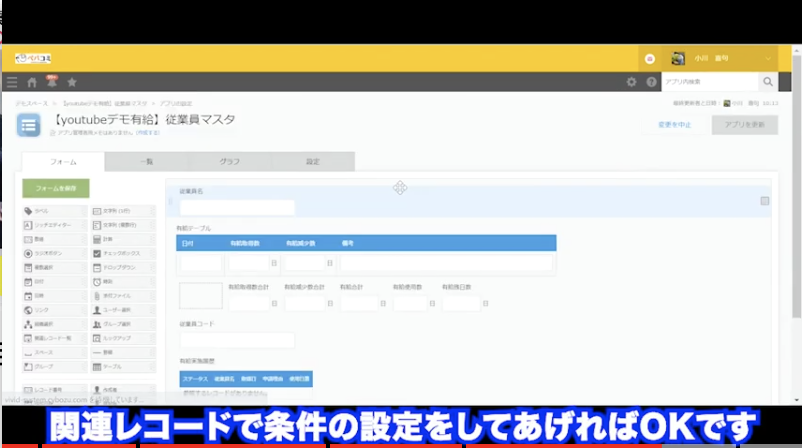802x448 pixels.
Task: Open the hamburger menu icon
Action: coord(12,82)
